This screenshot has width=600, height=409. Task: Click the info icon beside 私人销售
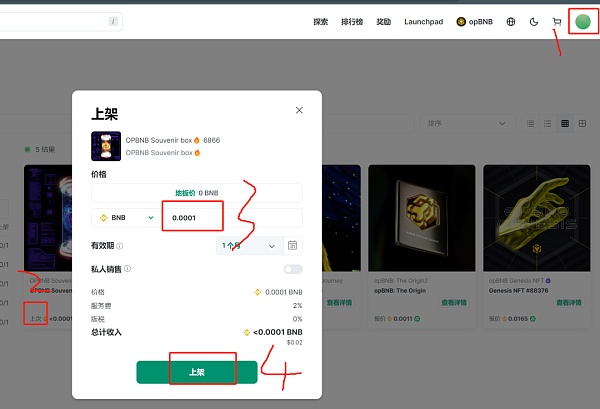127,269
